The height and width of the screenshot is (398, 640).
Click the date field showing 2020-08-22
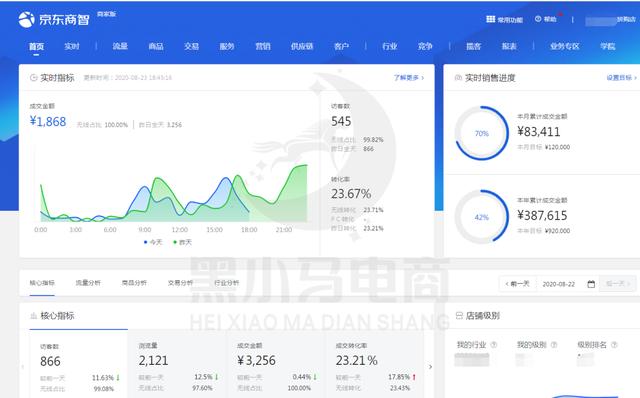[558, 284]
